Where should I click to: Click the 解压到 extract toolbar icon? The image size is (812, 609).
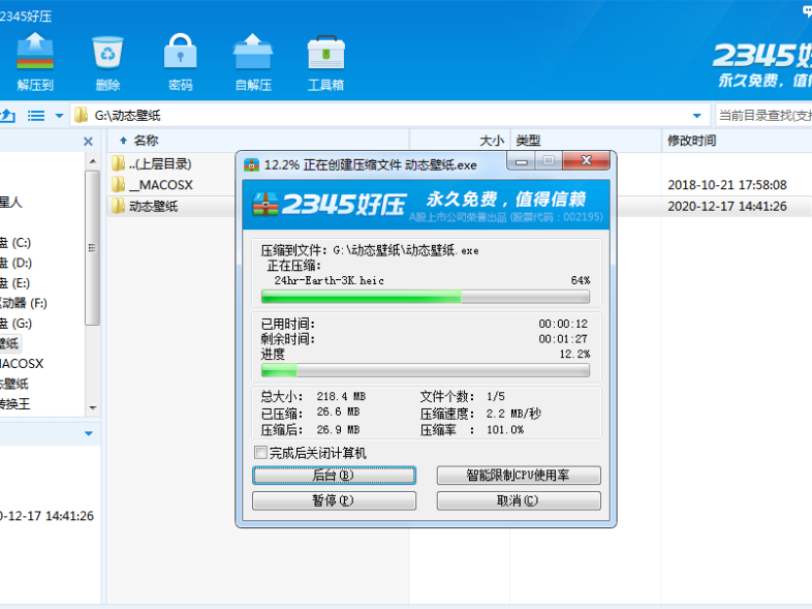(35, 62)
